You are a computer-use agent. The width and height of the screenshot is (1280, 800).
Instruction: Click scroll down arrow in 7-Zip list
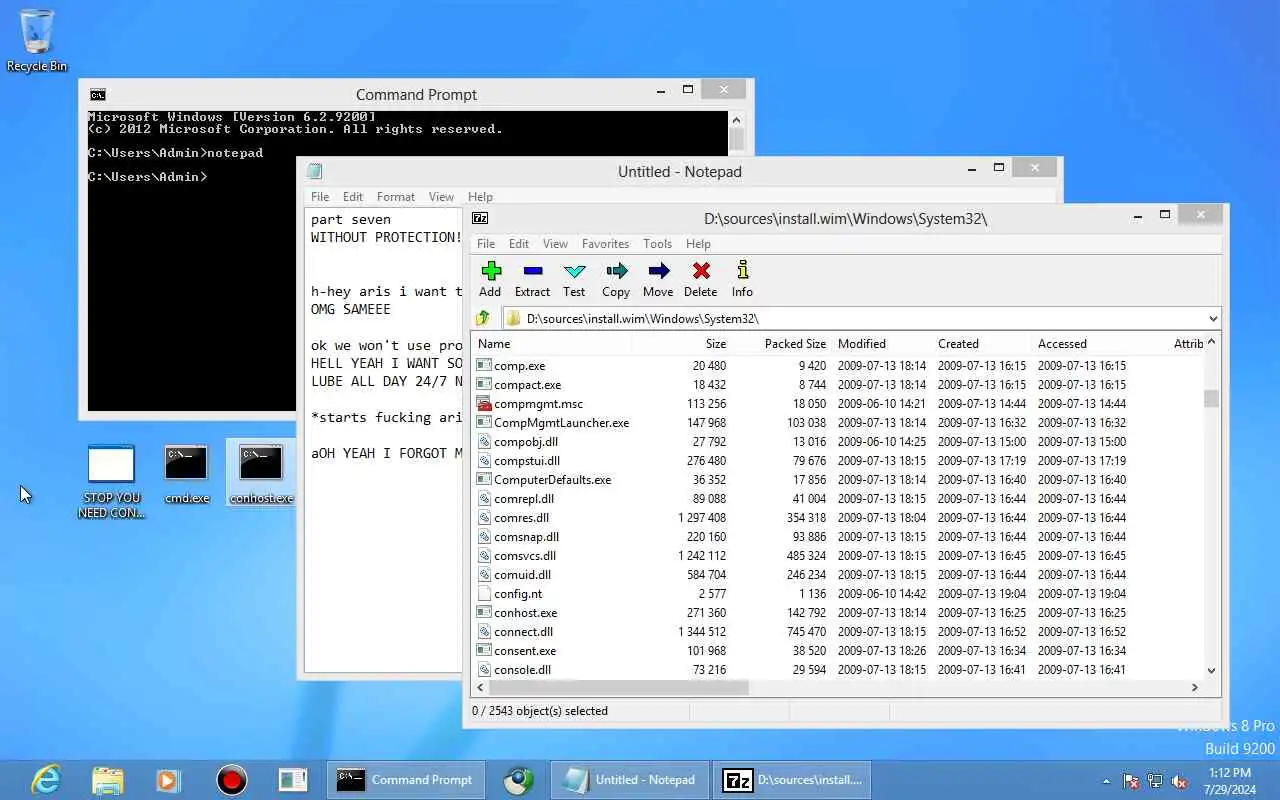point(1211,671)
